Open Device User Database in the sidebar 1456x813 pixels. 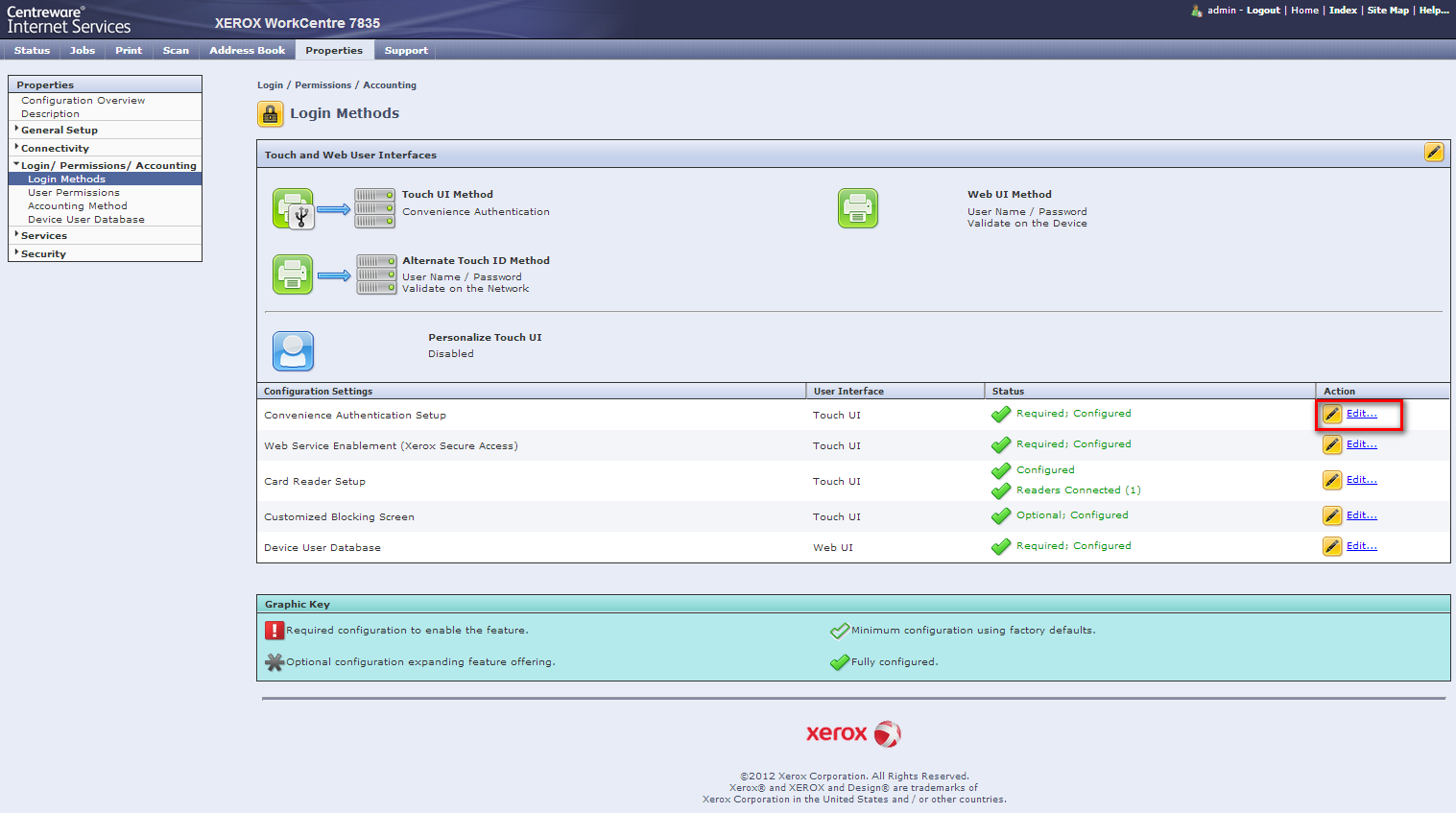pos(86,219)
